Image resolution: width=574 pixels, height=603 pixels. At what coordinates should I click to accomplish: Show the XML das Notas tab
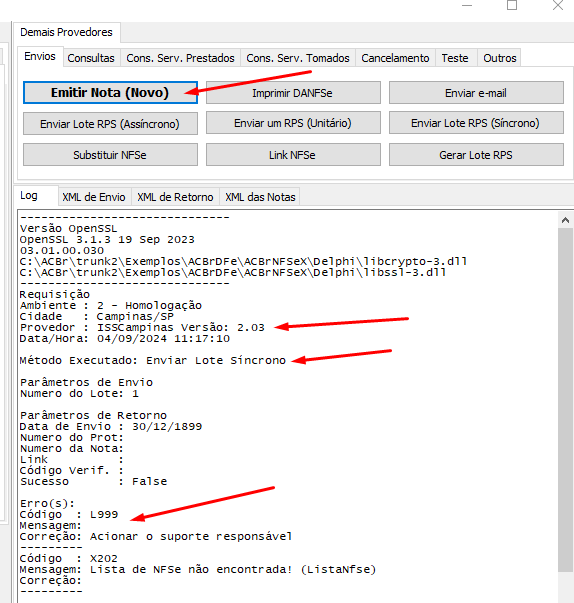260,197
